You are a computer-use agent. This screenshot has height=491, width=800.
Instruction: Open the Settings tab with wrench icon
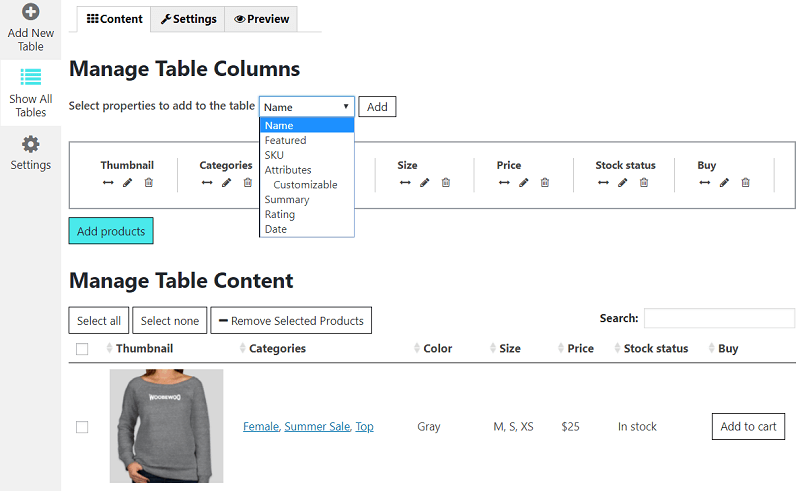pyautogui.click(x=188, y=19)
